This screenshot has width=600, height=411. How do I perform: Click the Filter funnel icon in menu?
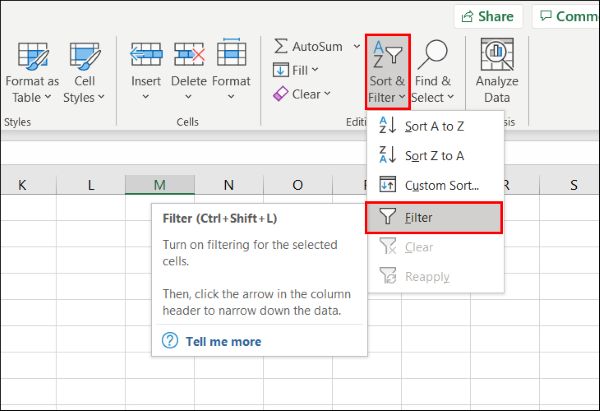pos(388,217)
